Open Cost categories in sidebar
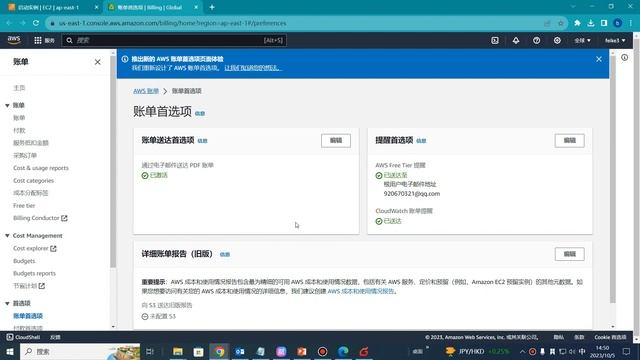Viewport: 640px width, 360px height. [x=33, y=180]
